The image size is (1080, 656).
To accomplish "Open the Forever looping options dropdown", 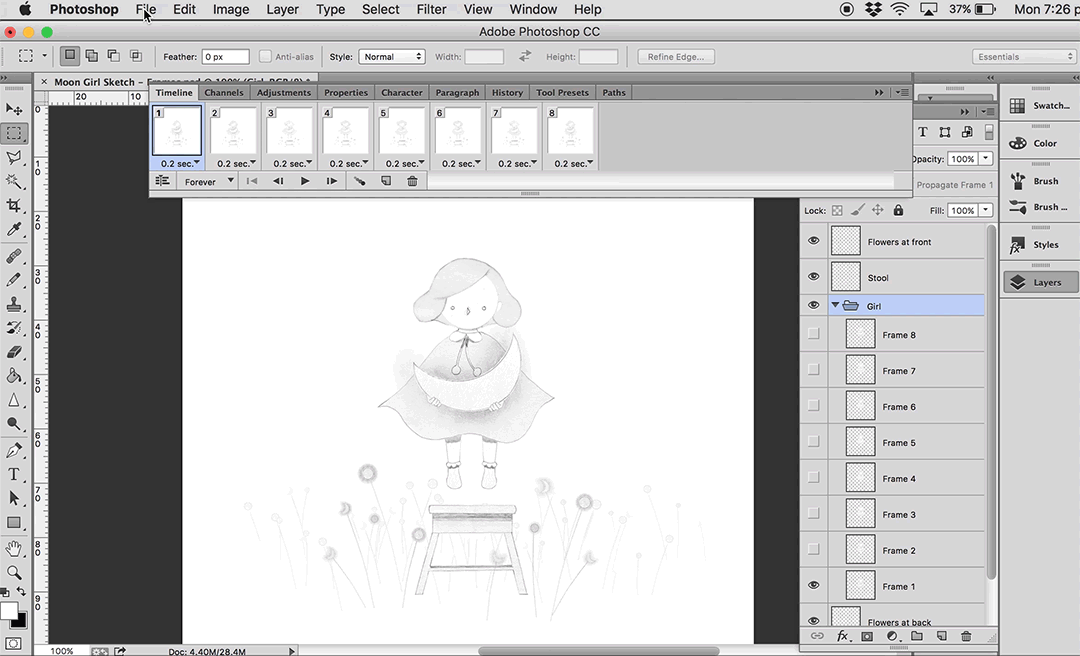I will tap(208, 181).
